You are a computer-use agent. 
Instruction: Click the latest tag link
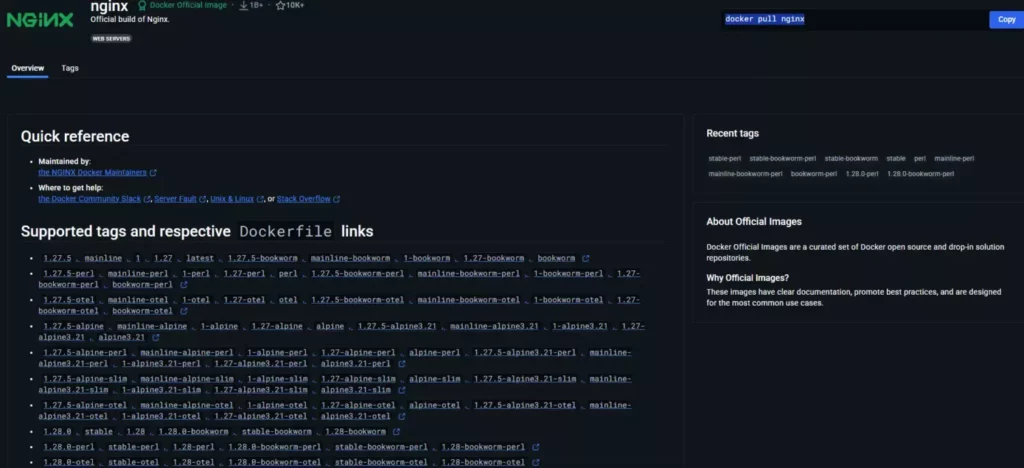pyautogui.click(x=200, y=258)
